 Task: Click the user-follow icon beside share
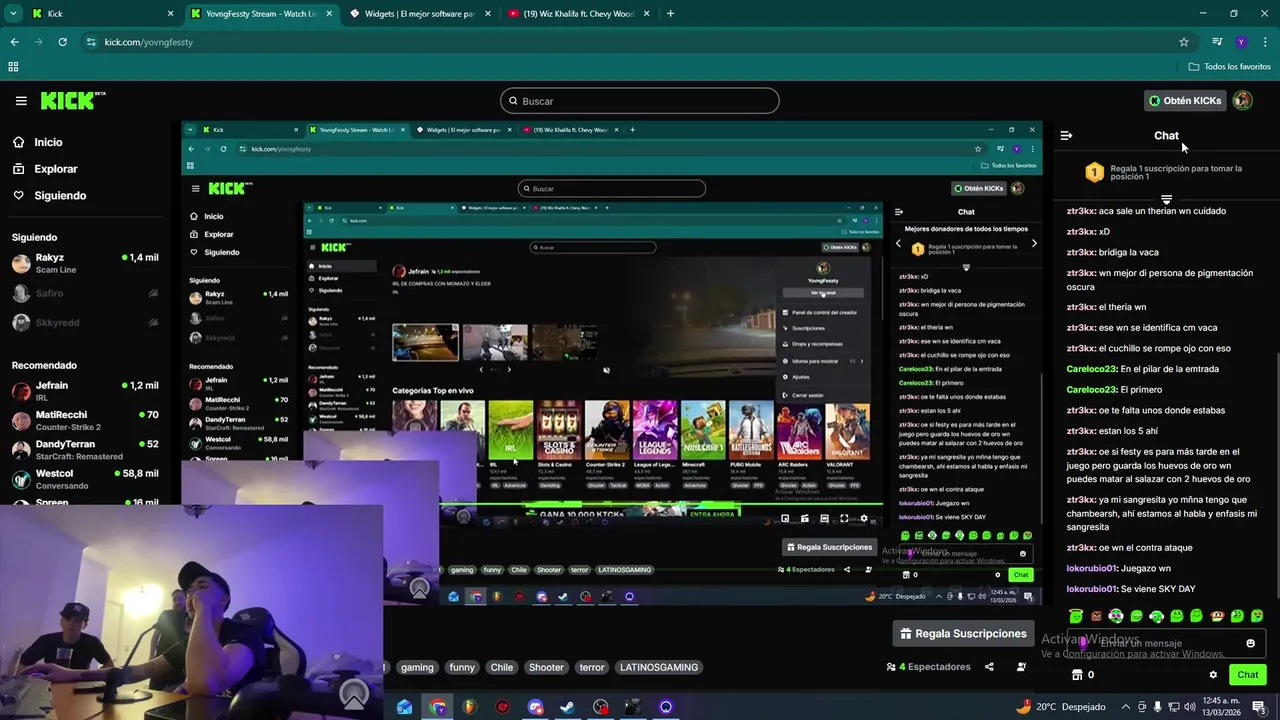coord(1021,667)
